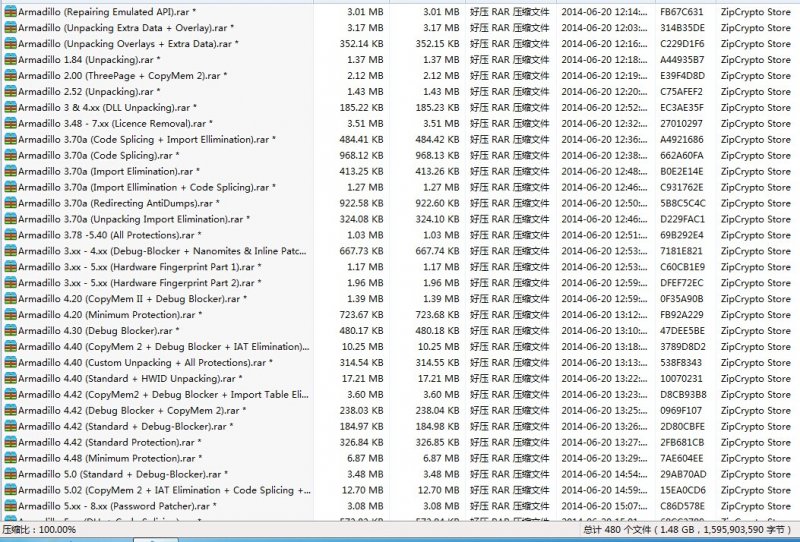The width and height of the screenshot is (800, 542).
Task: Select file name Armadillo 4.42 (CopyMem2 + Debug Blocker + Import Table
Action: click(163, 395)
